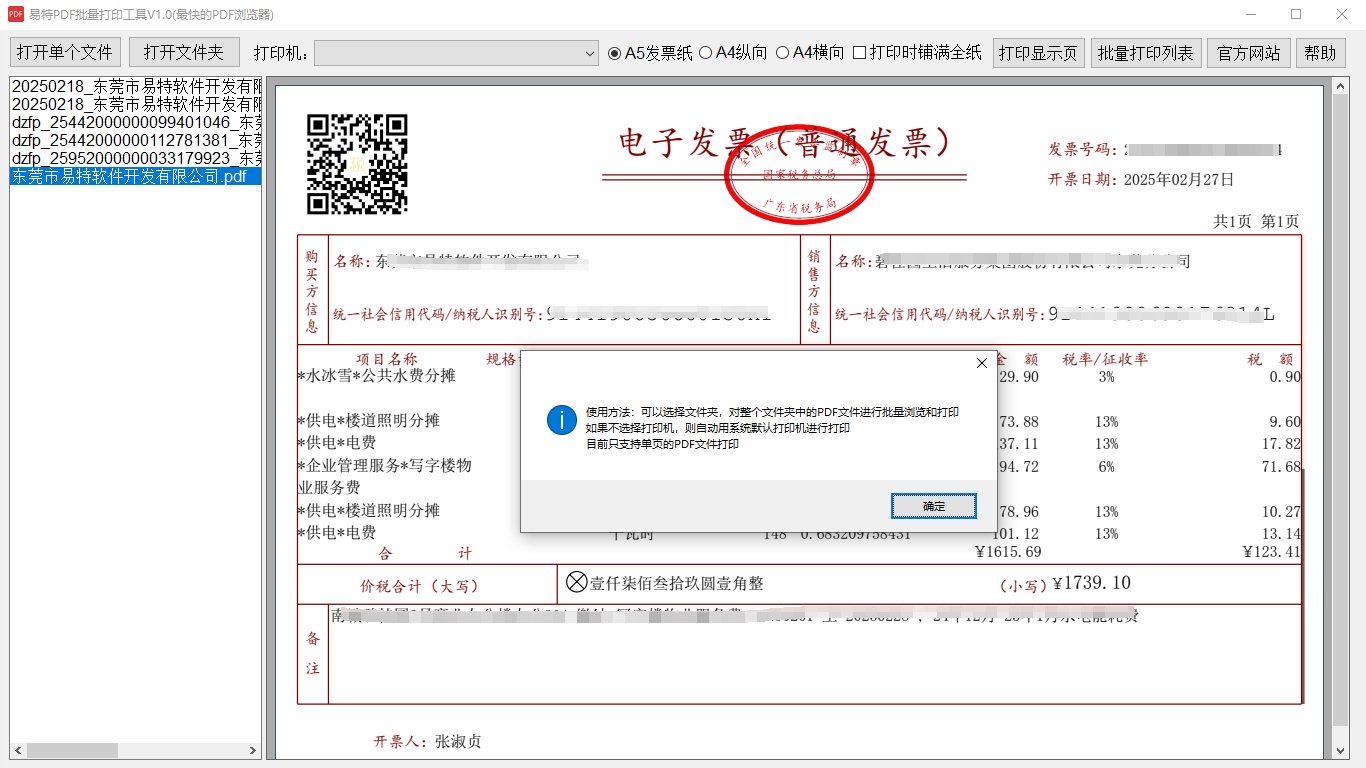Click the file list horizontal scrollbar thumb
The width and height of the screenshot is (1366, 768).
pyautogui.click(x=73, y=750)
